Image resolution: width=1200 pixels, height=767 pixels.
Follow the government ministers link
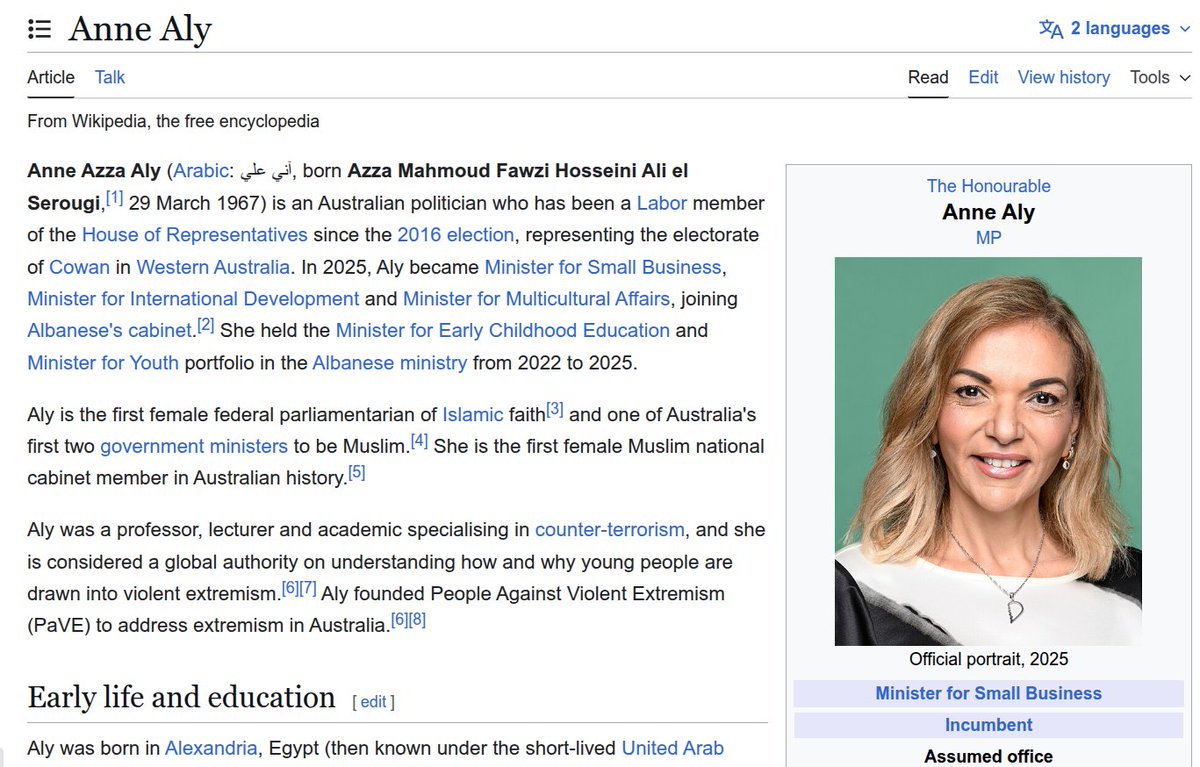[194, 446]
